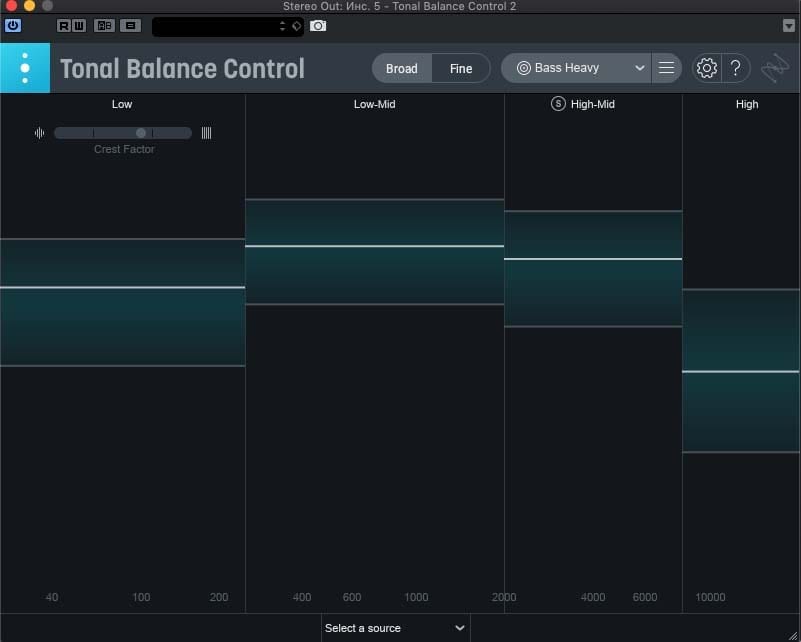
Task: Click the preset up/down stepper arrows
Action: point(282,26)
